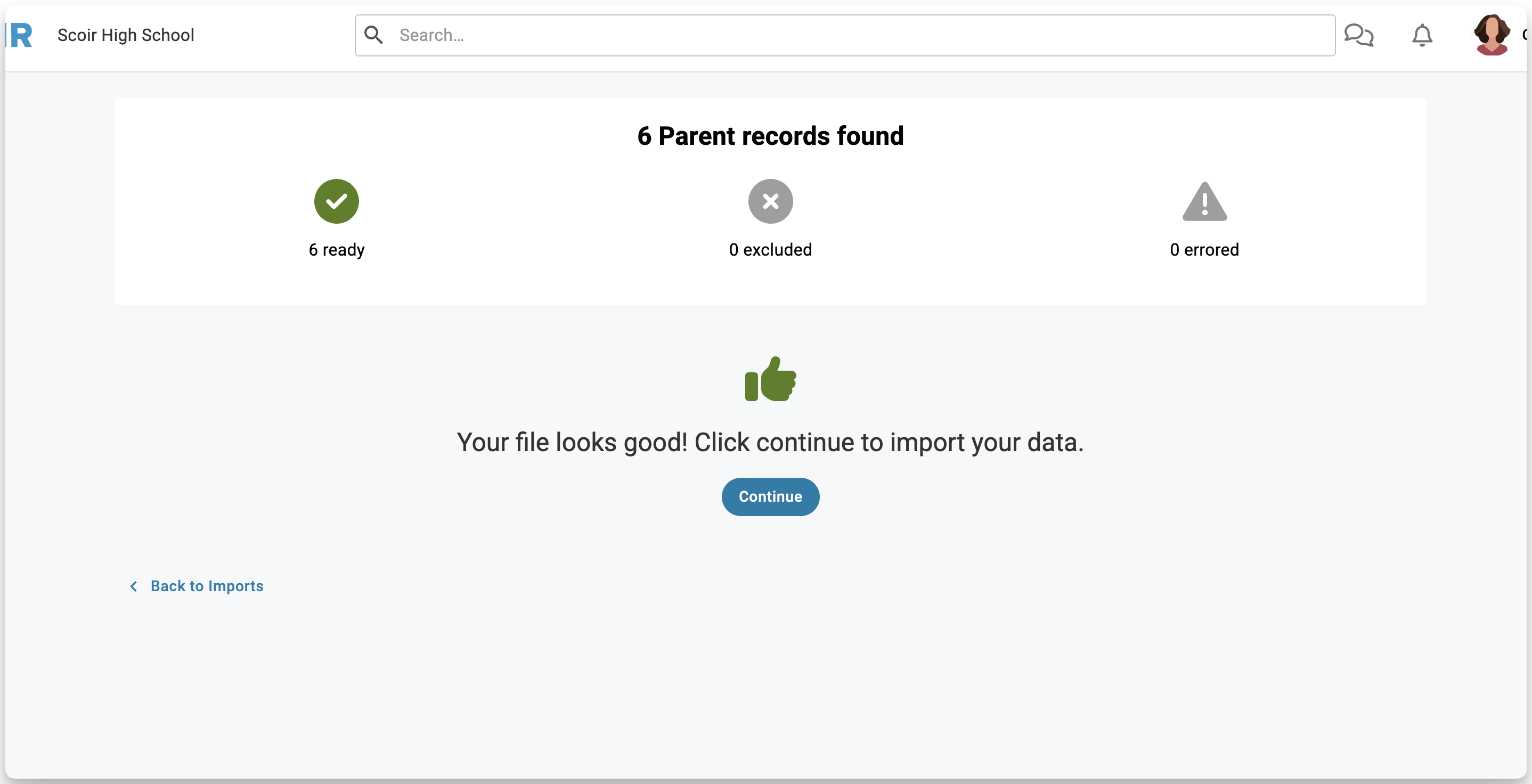This screenshot has height=784, width=1532.
Task: Click the Scoir R logo
Action: pyautogui.click(x=20, y=35)
